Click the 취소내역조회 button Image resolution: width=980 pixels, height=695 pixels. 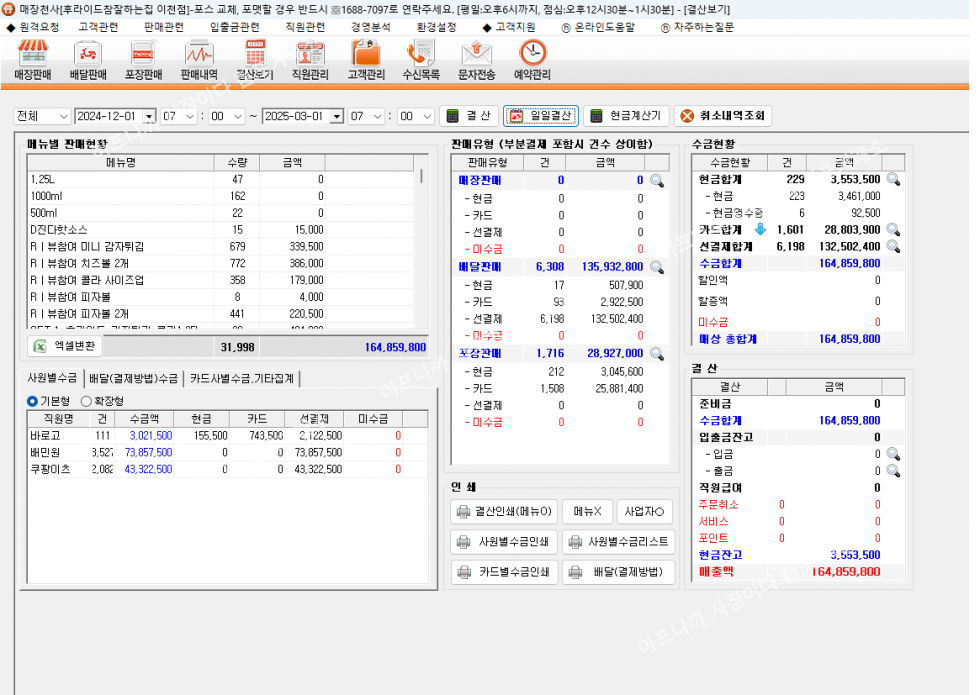722,116
